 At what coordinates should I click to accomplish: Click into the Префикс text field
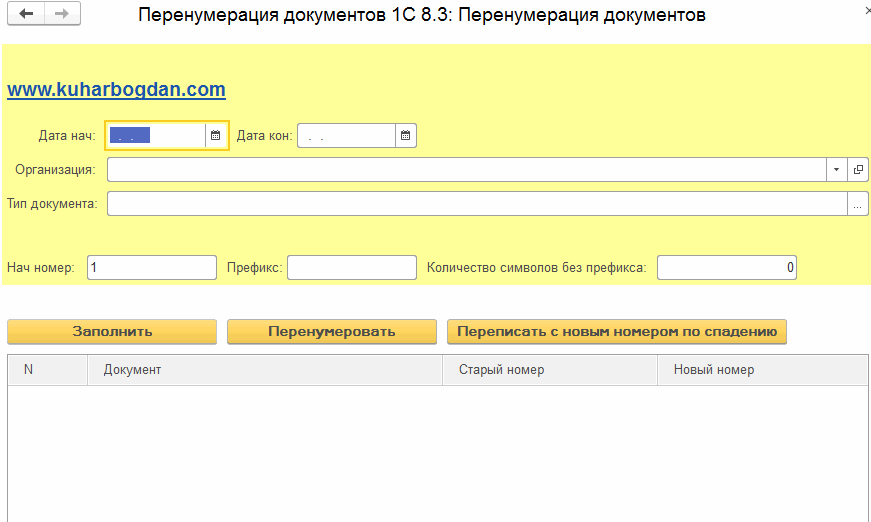click(x=351, y=267)
